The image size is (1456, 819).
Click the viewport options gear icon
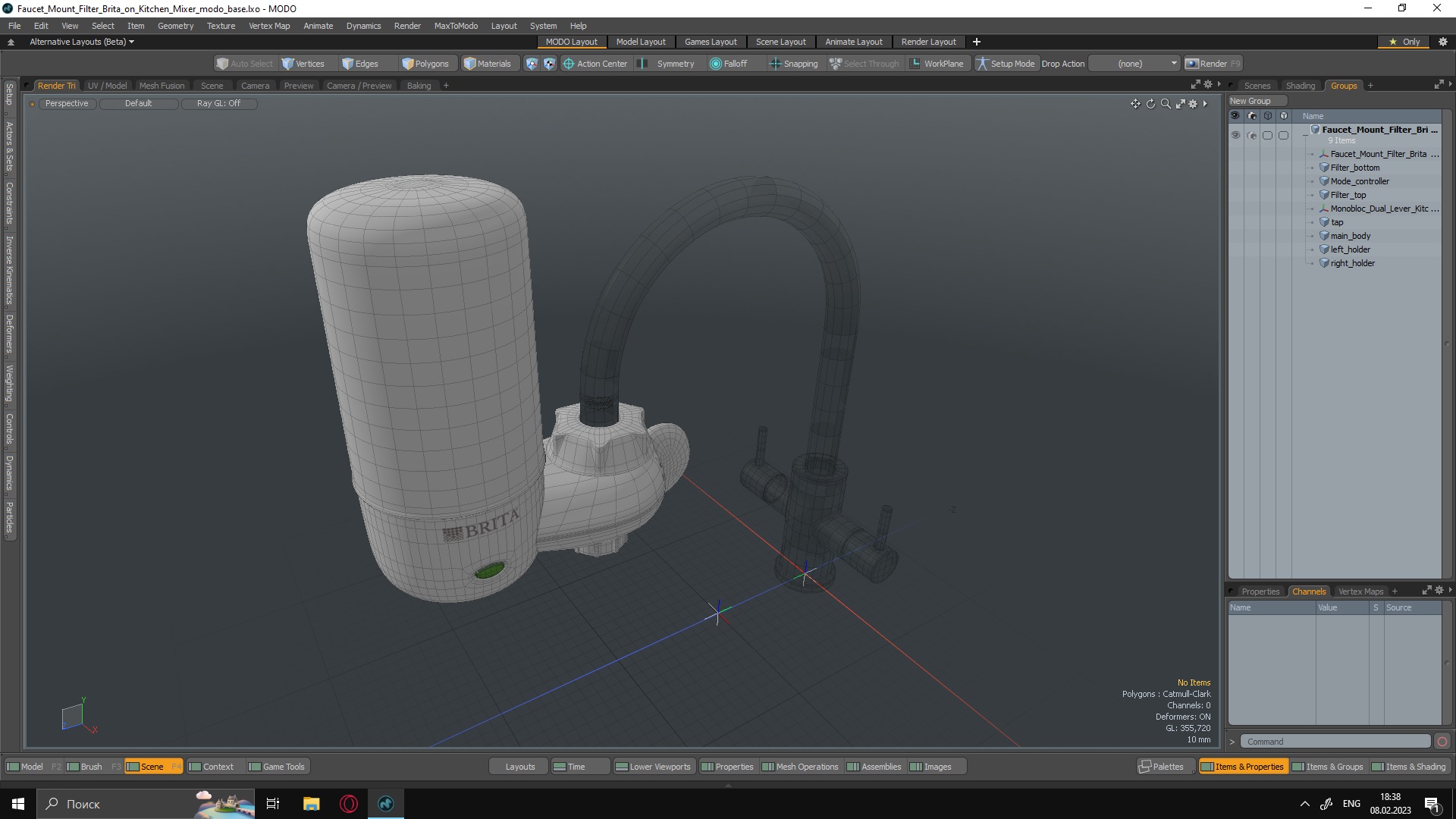point(1193,104)
